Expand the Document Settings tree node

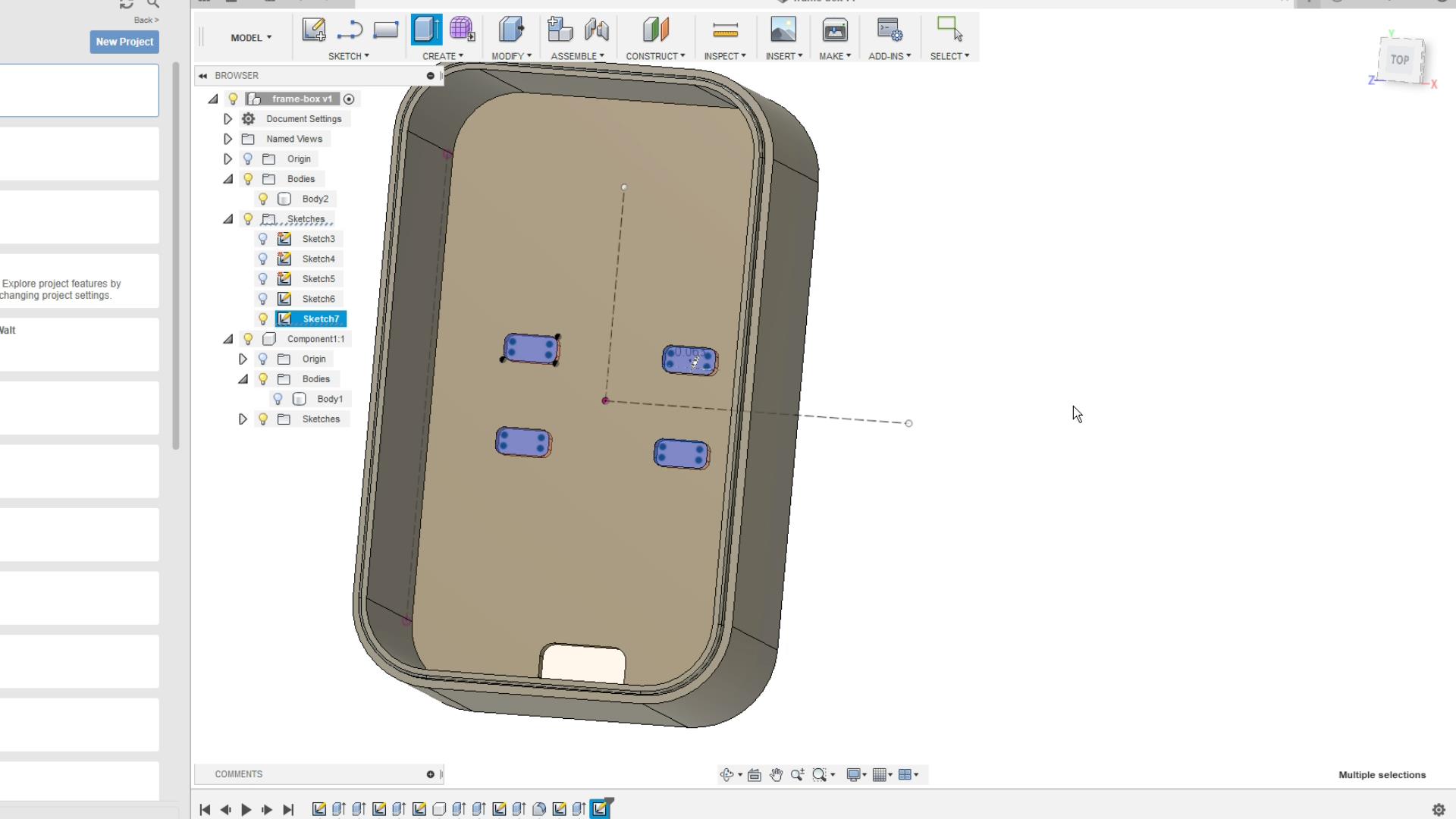click(227, 119)
